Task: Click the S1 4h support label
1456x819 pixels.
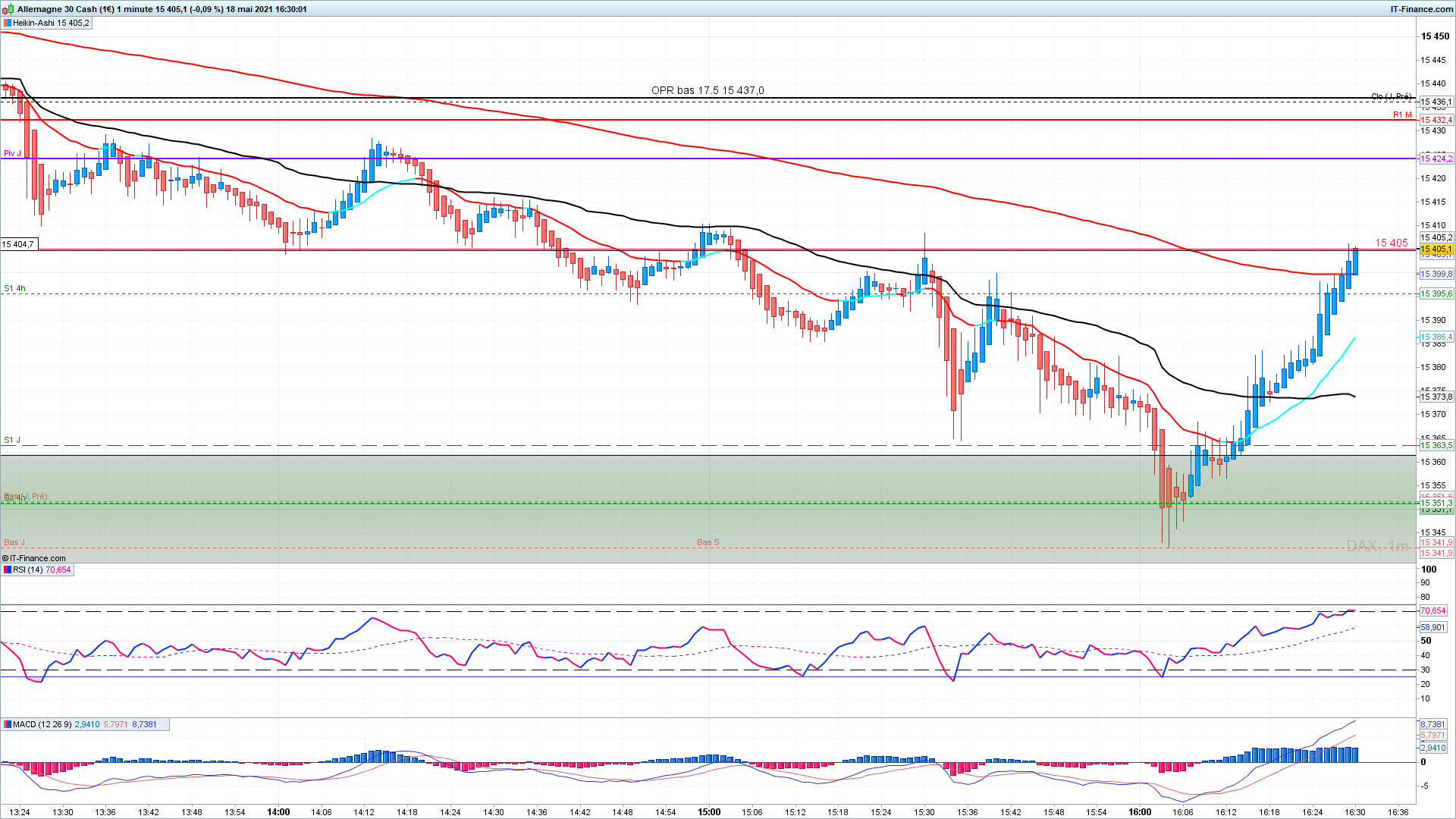Action: 14,288
